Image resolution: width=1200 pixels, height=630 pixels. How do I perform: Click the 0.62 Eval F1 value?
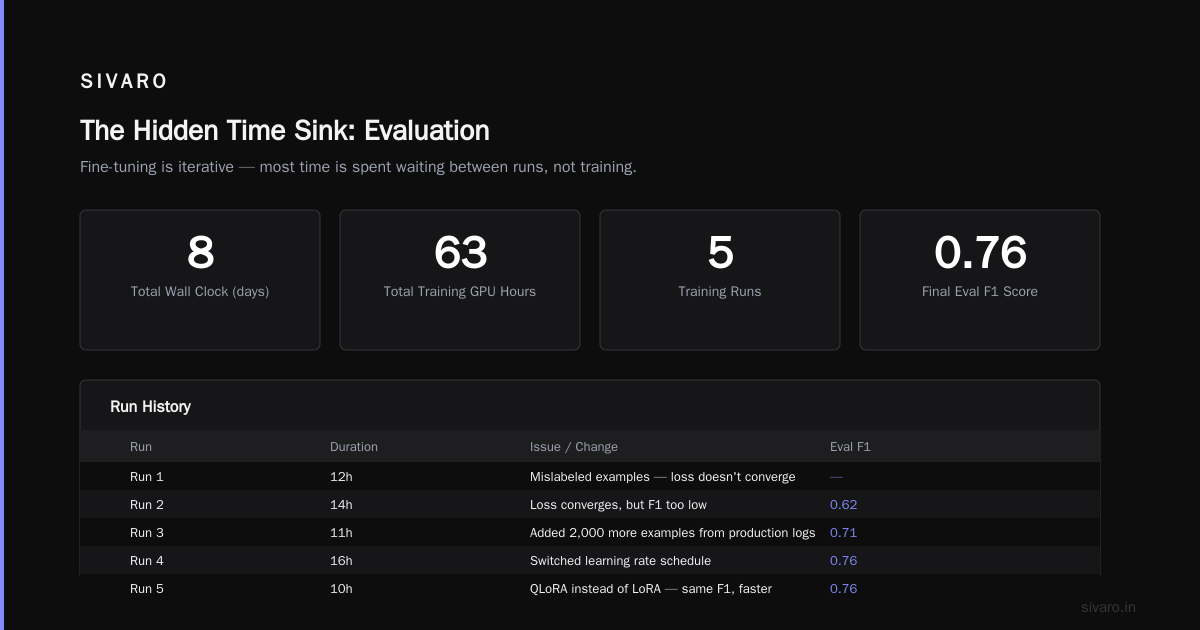(x=843, y=505)
